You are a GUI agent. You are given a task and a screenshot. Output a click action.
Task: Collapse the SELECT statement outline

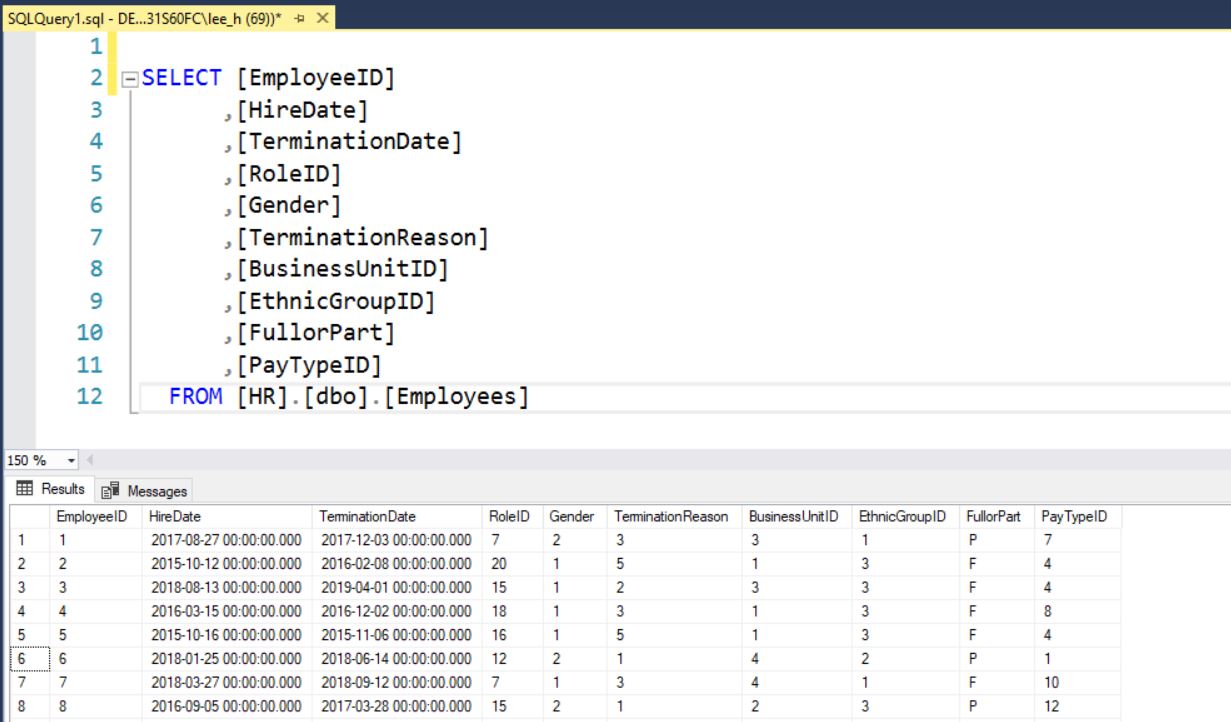[128, 78]
